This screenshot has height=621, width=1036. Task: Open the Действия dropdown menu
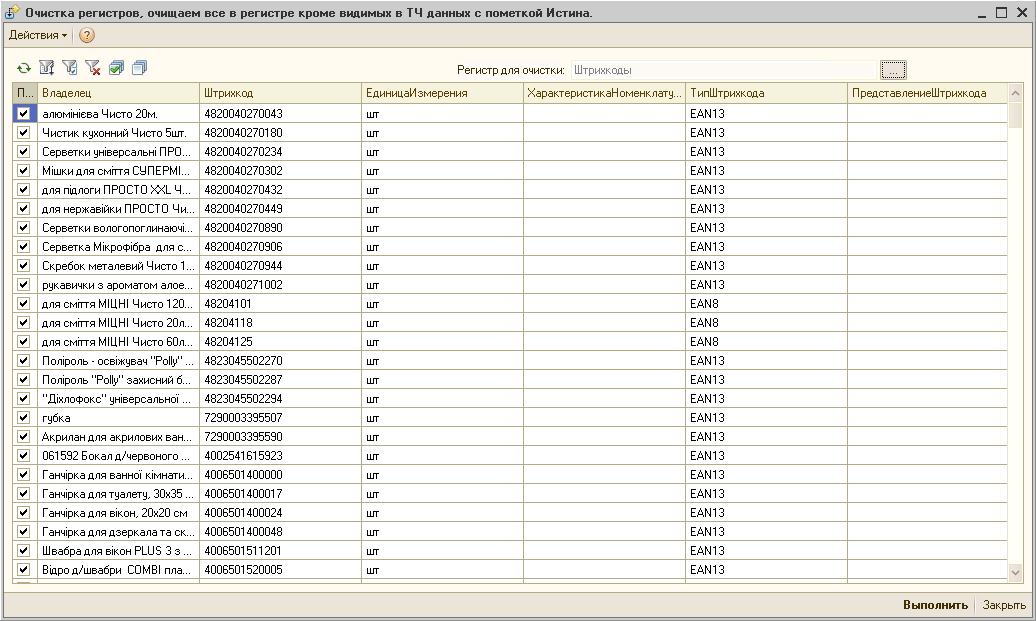(x=38, y=35)
